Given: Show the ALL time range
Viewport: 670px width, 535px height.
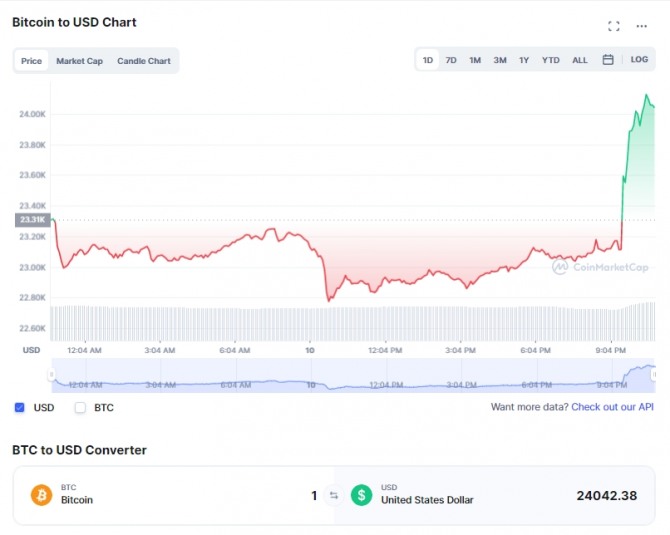Looking at the screenshot, I should click(x=580, y=60).
